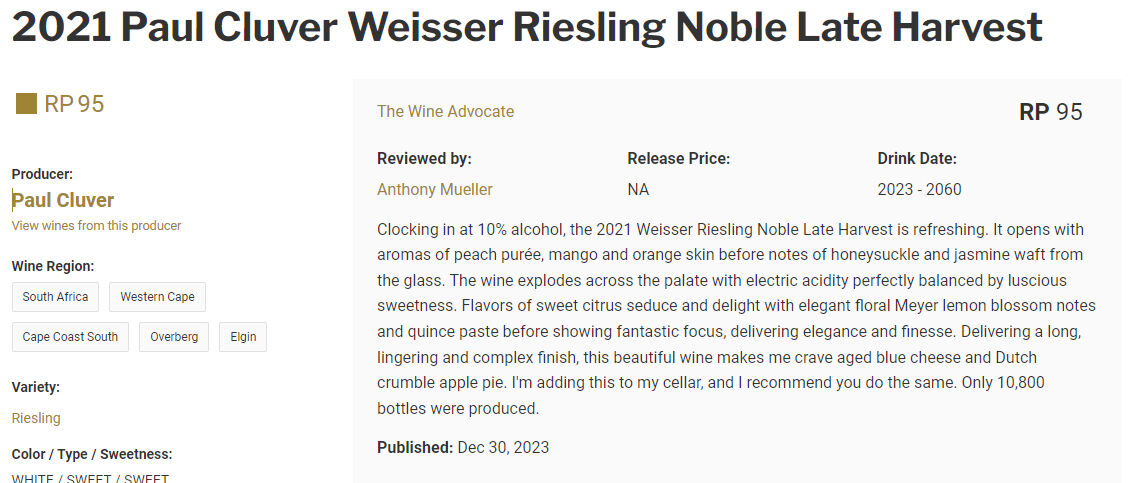Screen dimensions: 1136x483
Task: Click View wines from this producer
Action: (x=96, y=226)
